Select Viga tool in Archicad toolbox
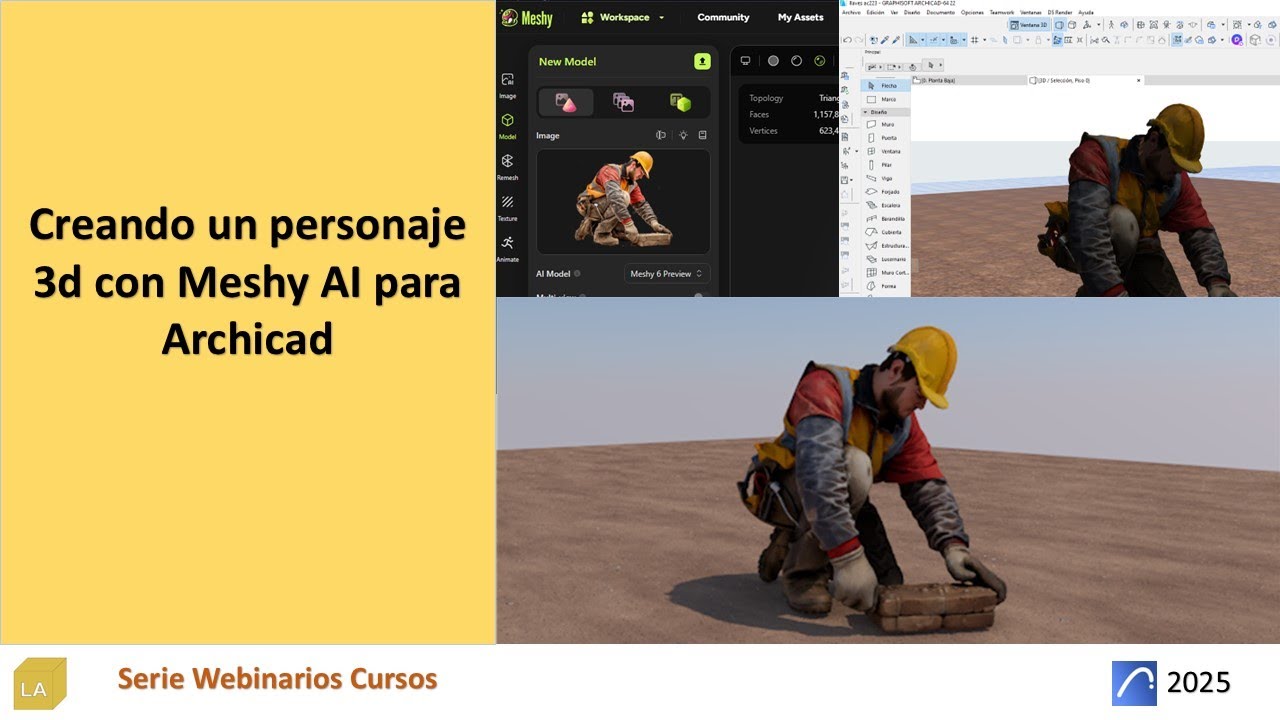The width and height of the screenshot is (1280, 720). coord(888,178)
